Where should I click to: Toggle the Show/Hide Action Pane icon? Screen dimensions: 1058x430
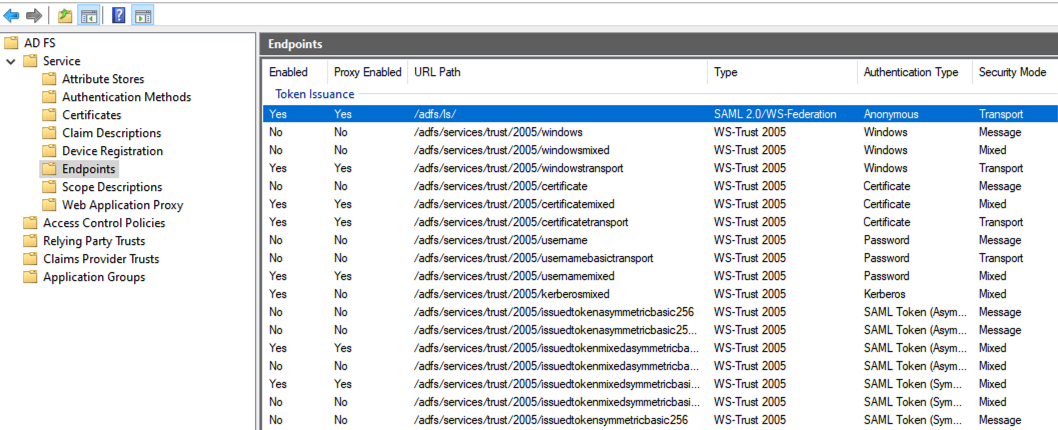(x=142, y=16)
